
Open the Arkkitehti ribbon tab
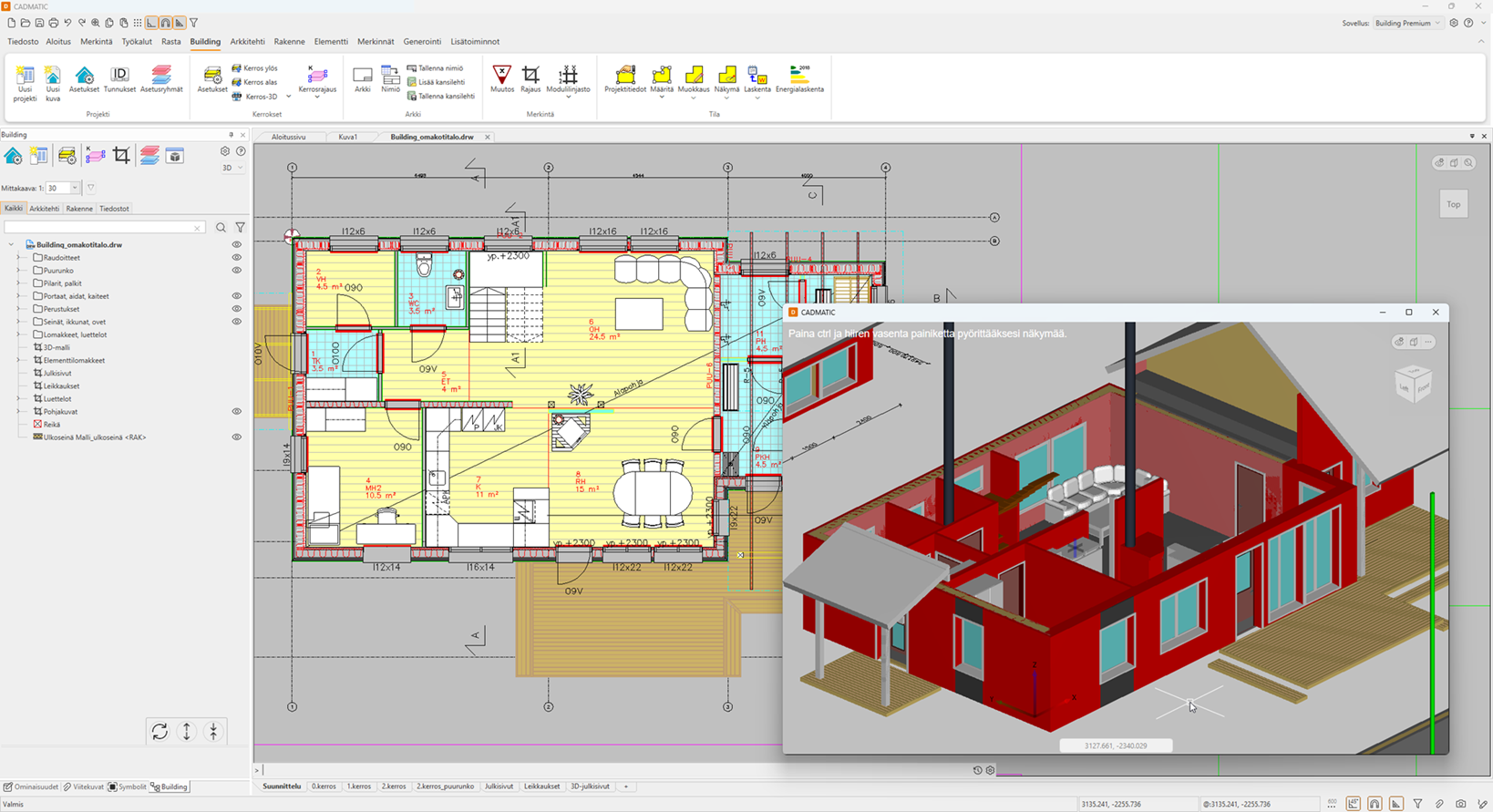pyautogui.click(x=247, y=42)
